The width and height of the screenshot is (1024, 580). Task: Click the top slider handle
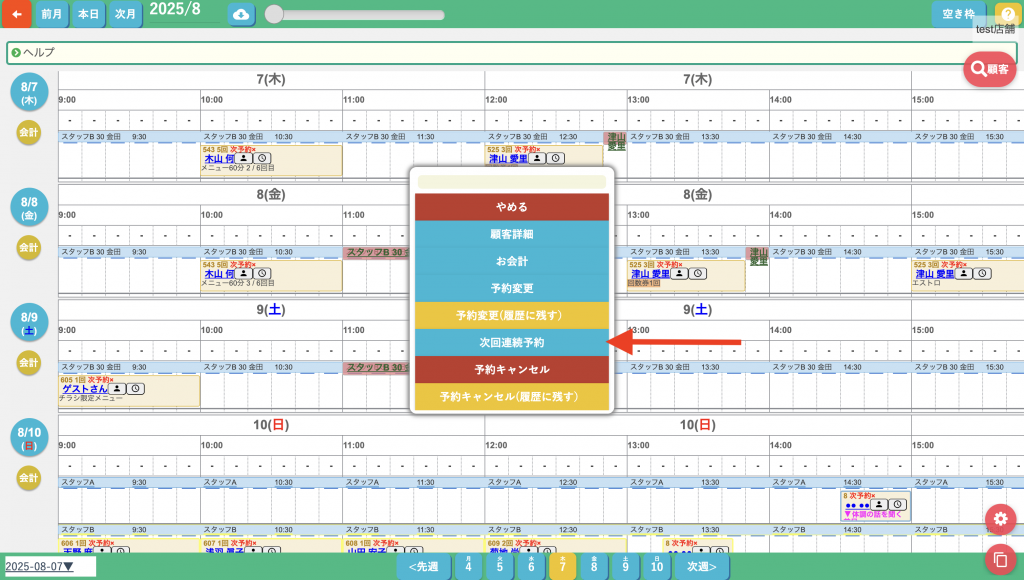[x=273, y=14]
